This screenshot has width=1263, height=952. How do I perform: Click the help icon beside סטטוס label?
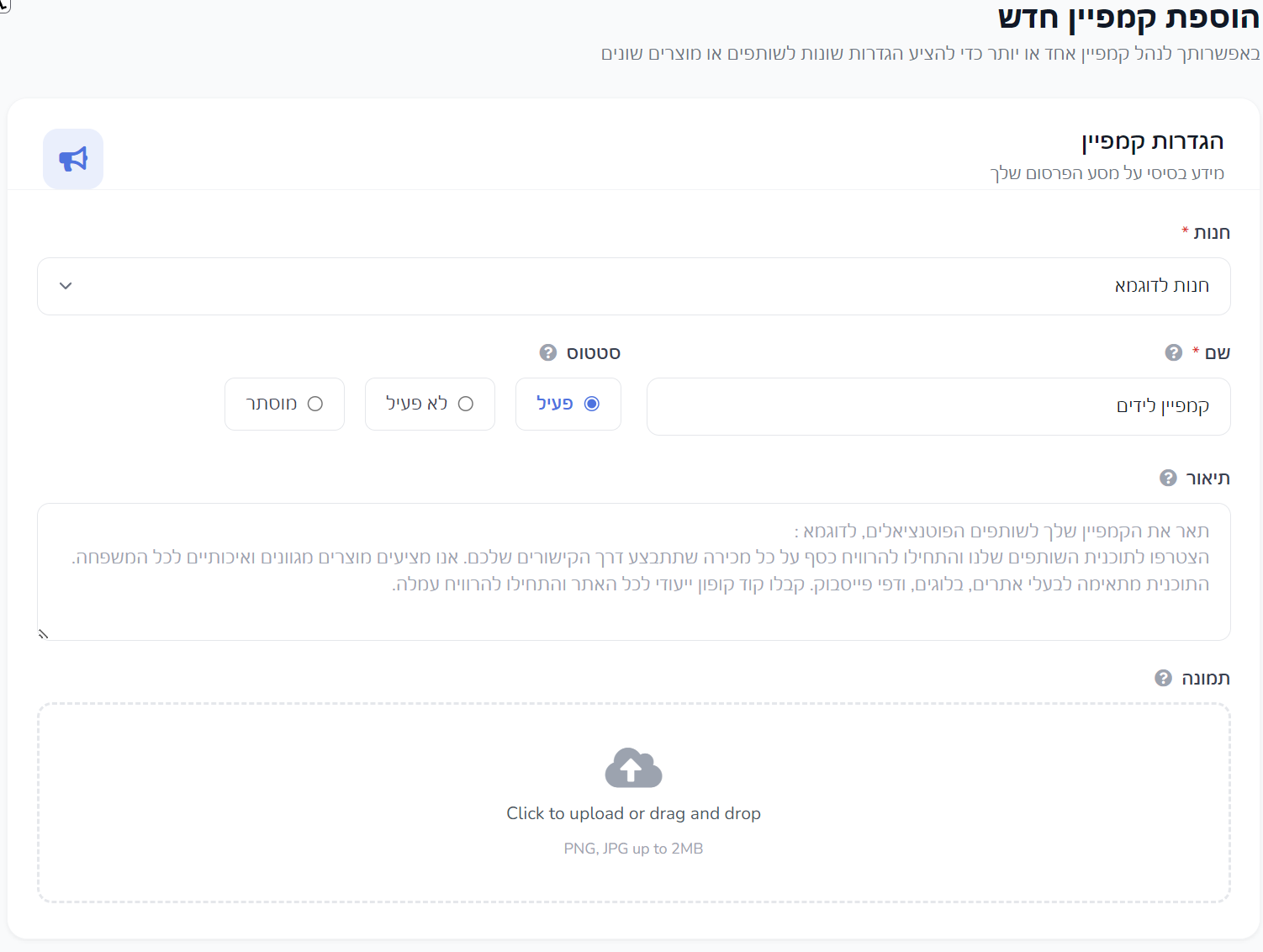pos(548,352)
